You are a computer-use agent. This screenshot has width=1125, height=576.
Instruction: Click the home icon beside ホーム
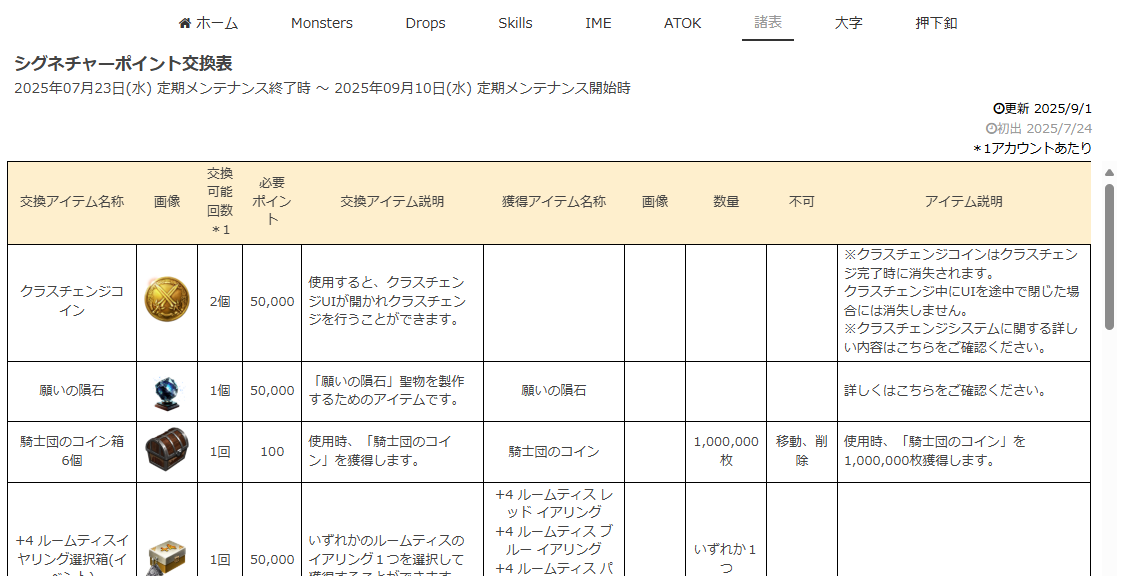click(x=185, y=23)
